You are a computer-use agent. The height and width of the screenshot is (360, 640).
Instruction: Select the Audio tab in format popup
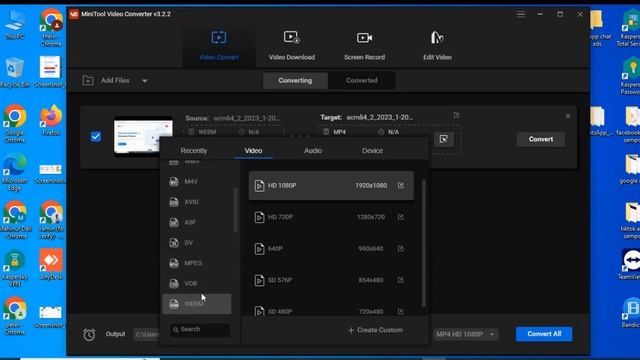[313, 151]
